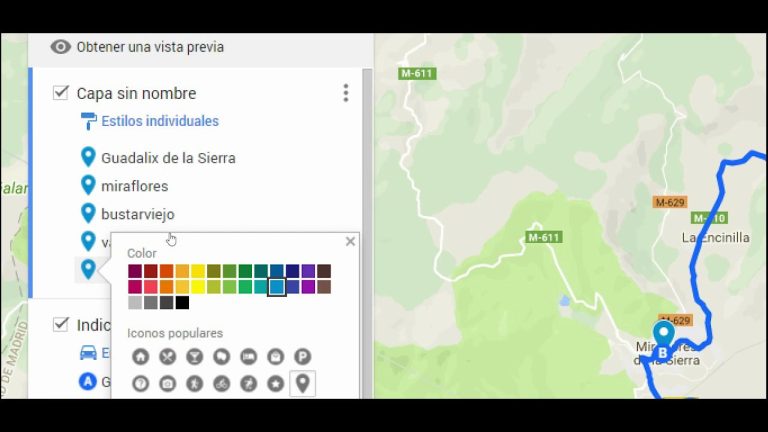The height and width of the screenshot is (432, 768).
Task: Select Guadalix de la Sierra list item
Action: [168, 158]
